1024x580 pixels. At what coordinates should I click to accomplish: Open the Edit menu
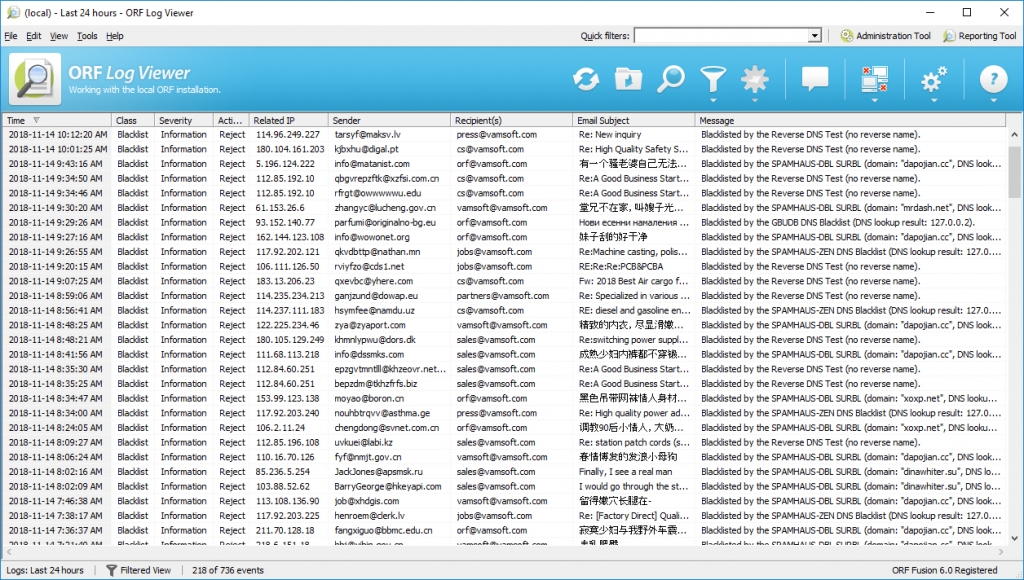34,36
